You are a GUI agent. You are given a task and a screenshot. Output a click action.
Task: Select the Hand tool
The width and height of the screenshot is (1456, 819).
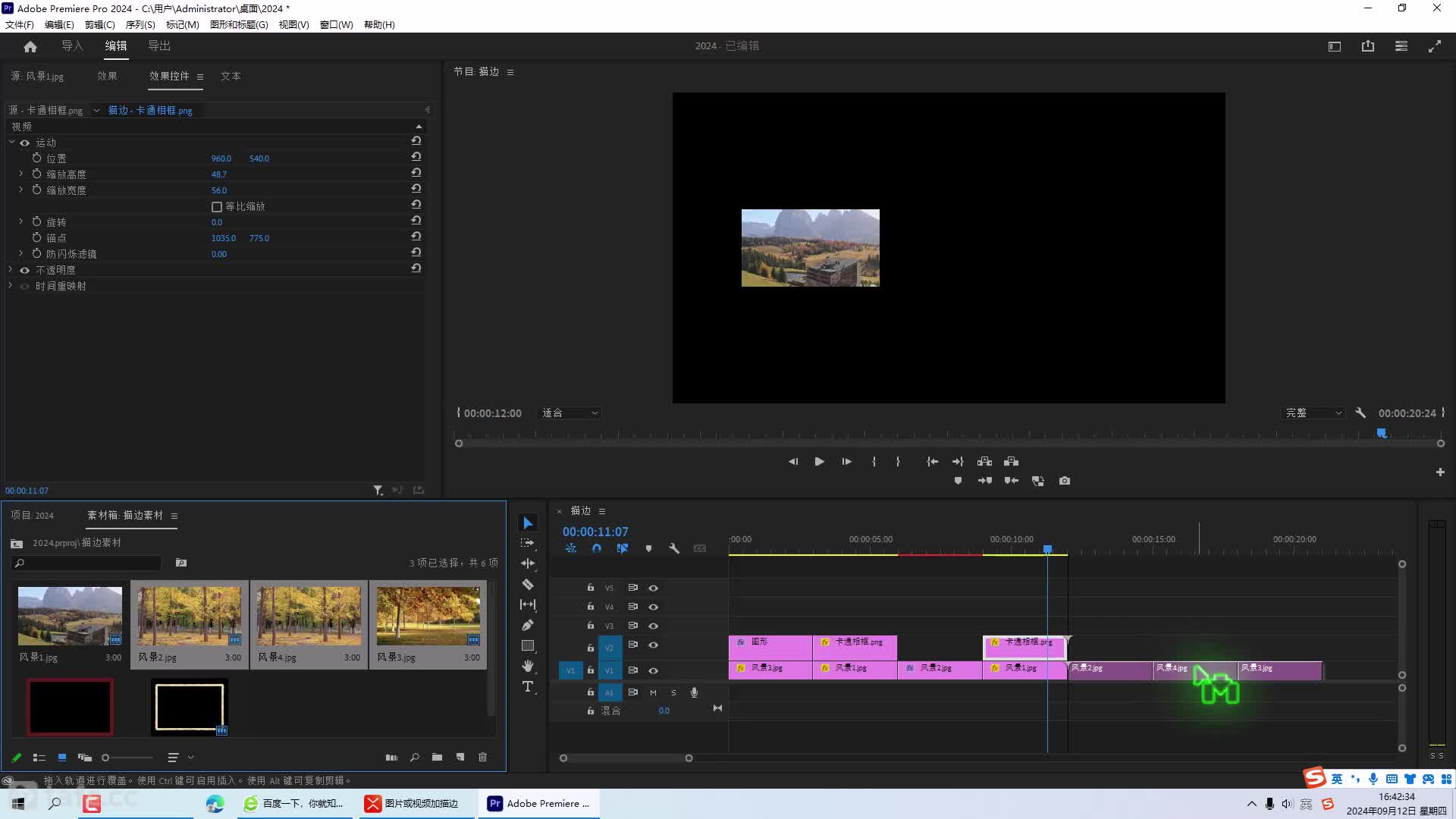tap(528, 666)
